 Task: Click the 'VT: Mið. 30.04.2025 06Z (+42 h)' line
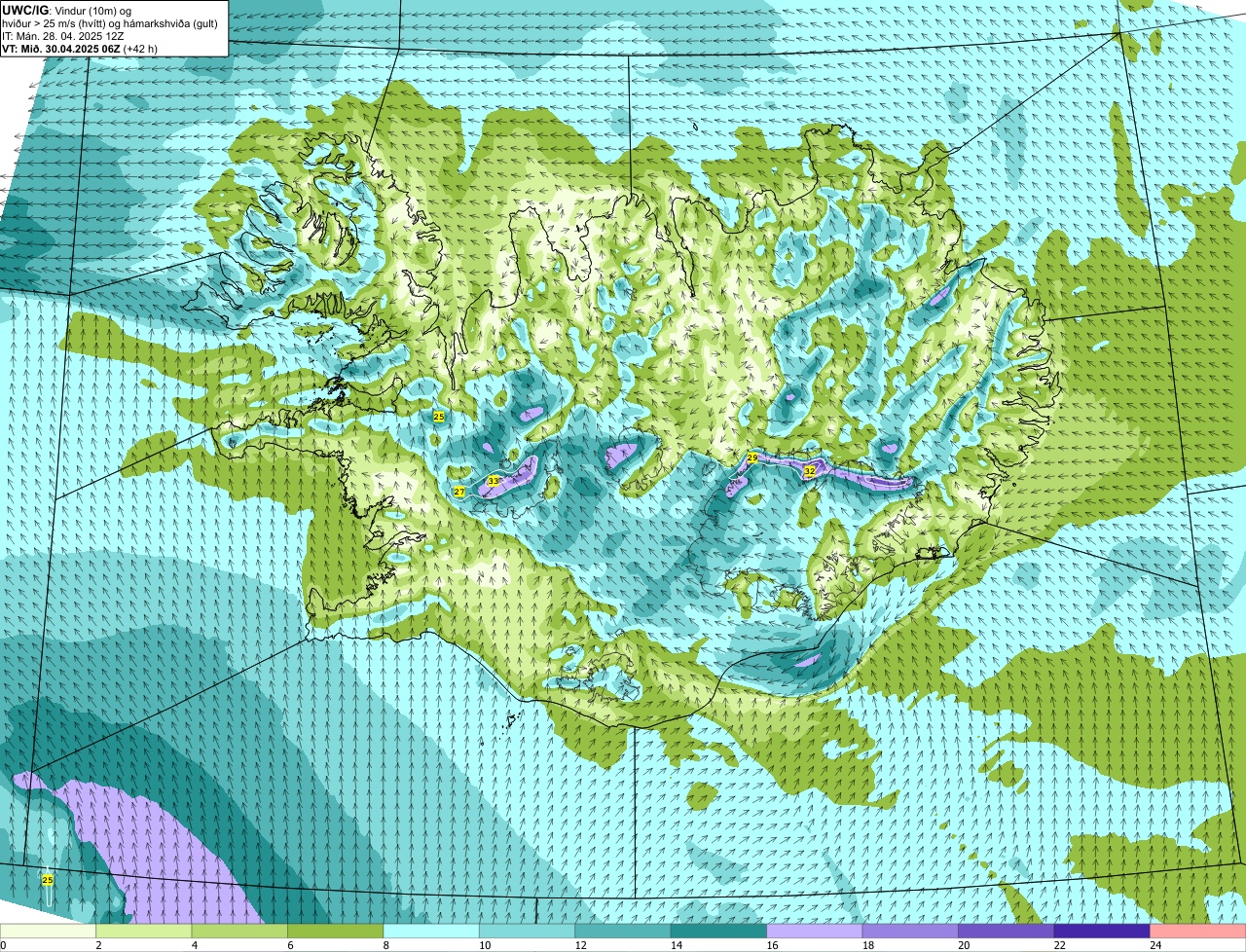tap(80, 49)
